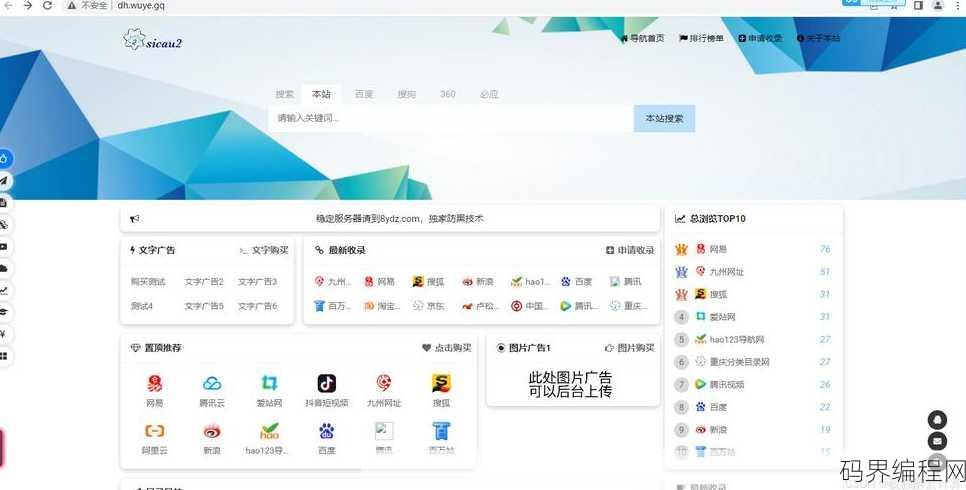Click the graduation cap icon in left sidebar
This screenshot has height=490, width=966.
[4, 312]
